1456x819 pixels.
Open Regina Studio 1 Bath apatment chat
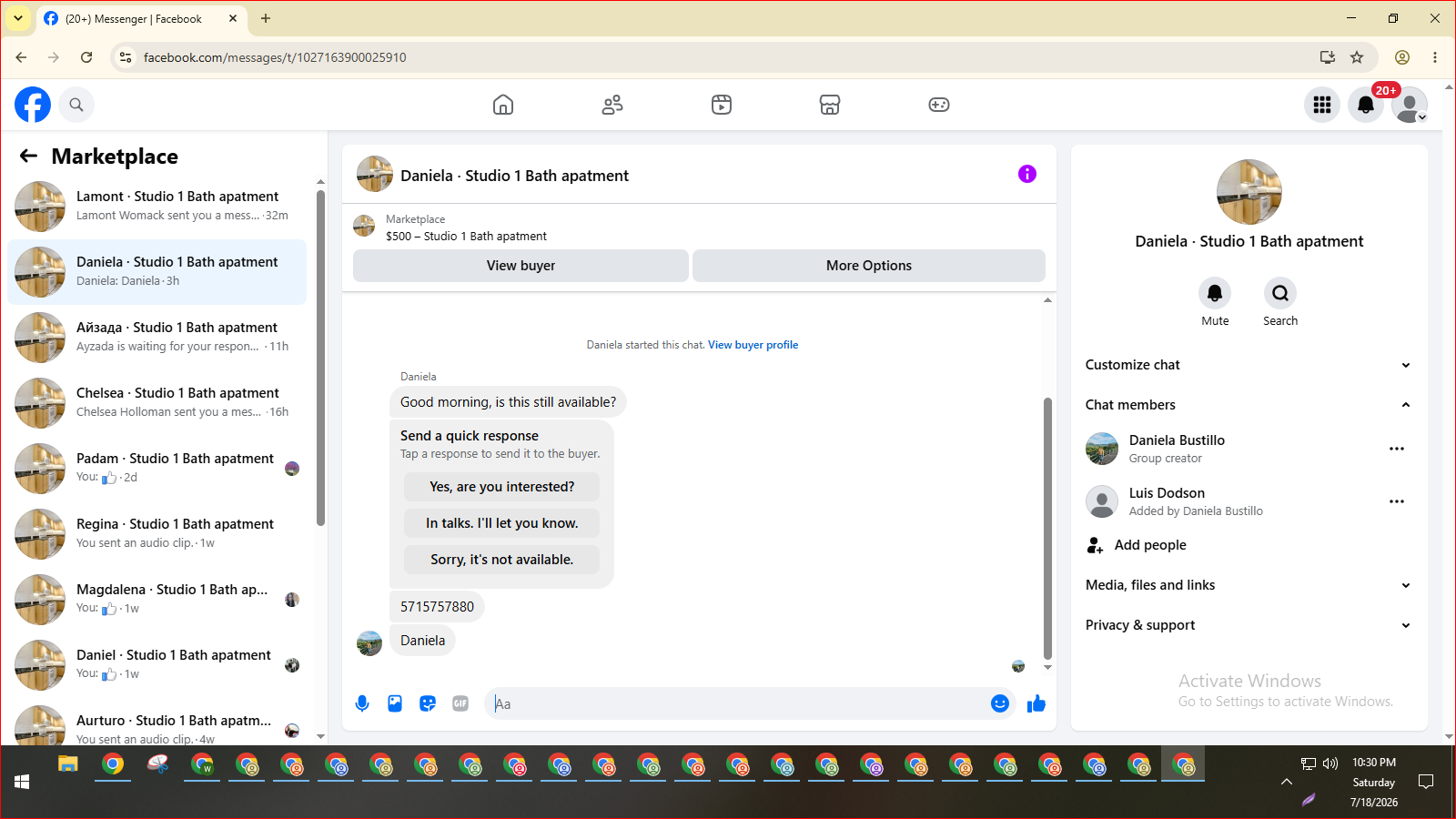coord(157,534)
